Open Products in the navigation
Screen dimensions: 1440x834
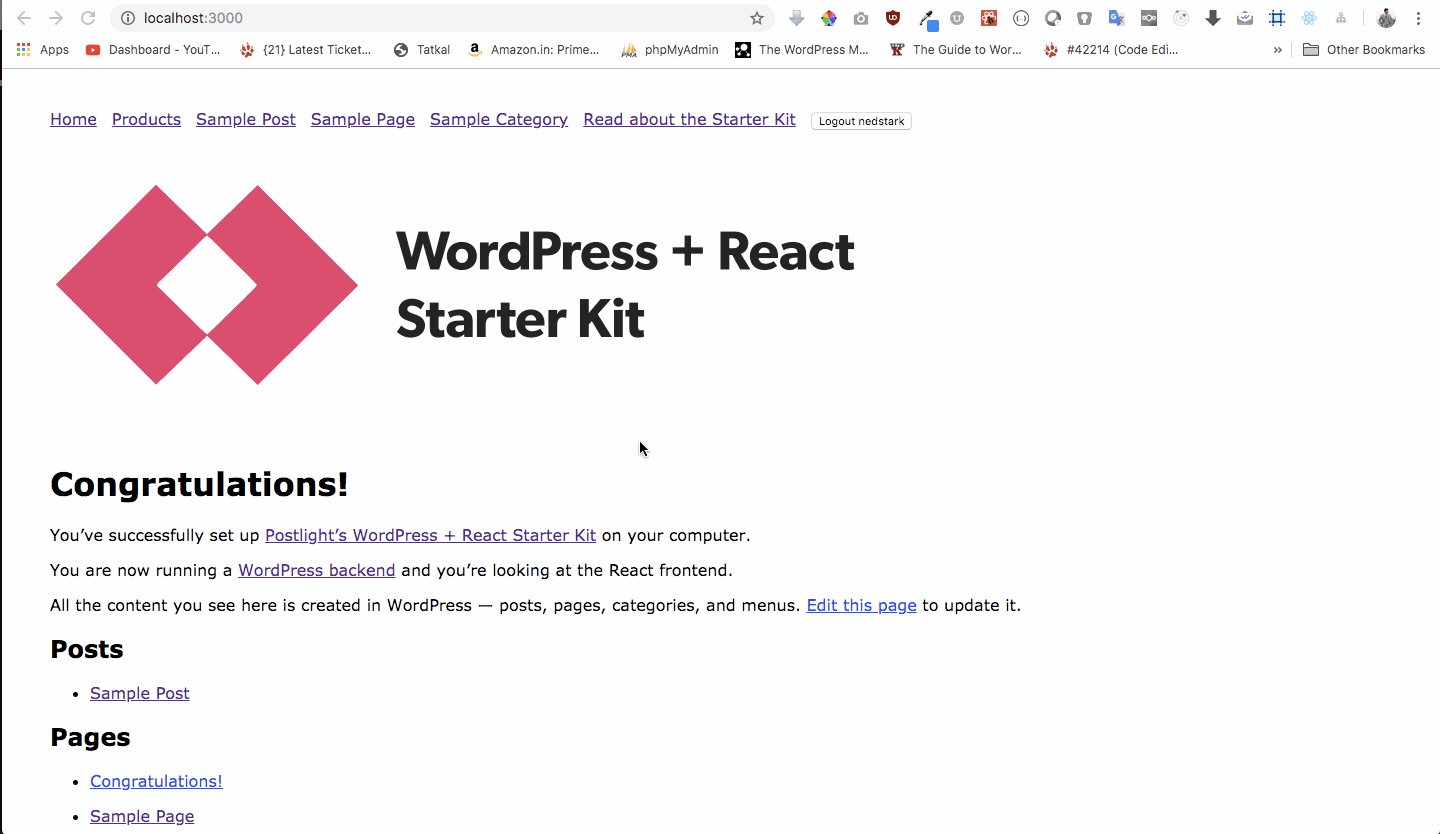click(146, 119)
